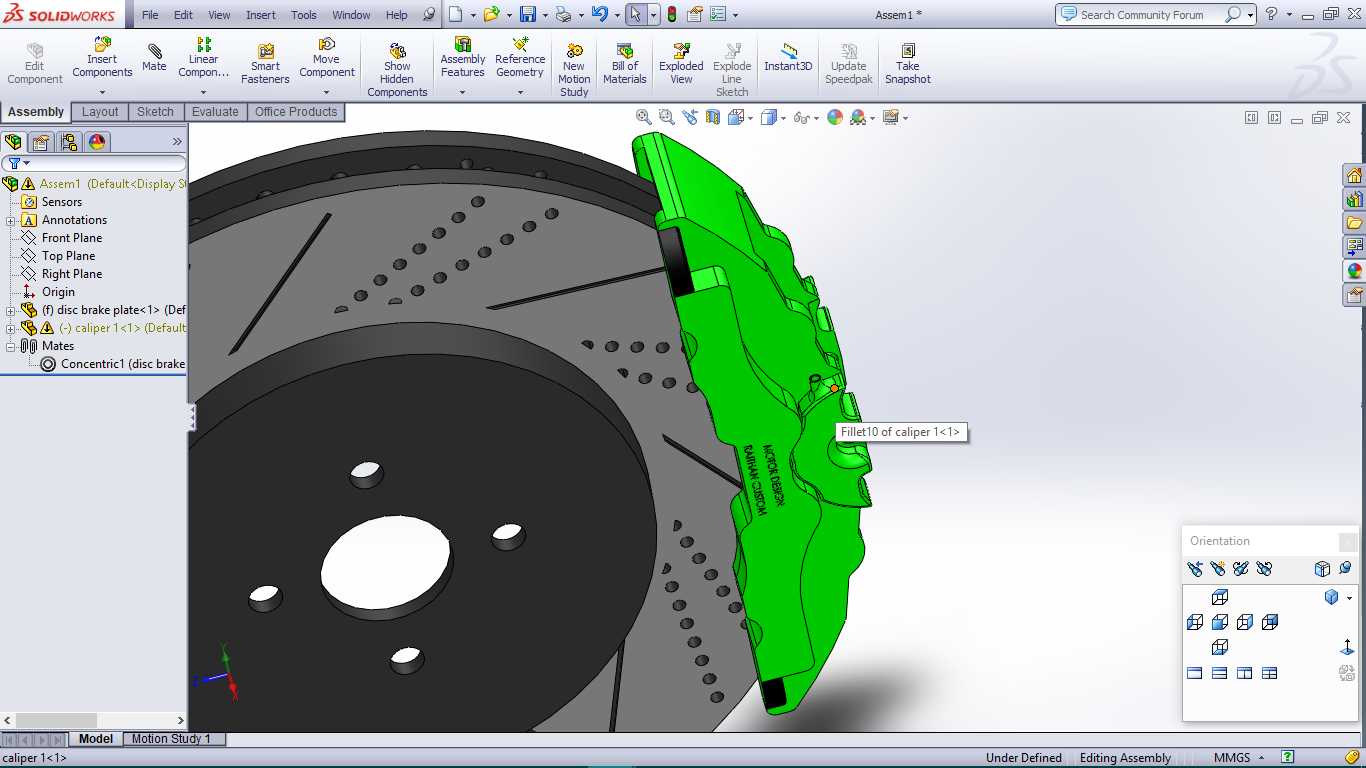
Task: Pin the menu bar open
Action: (x=429, y=15)
